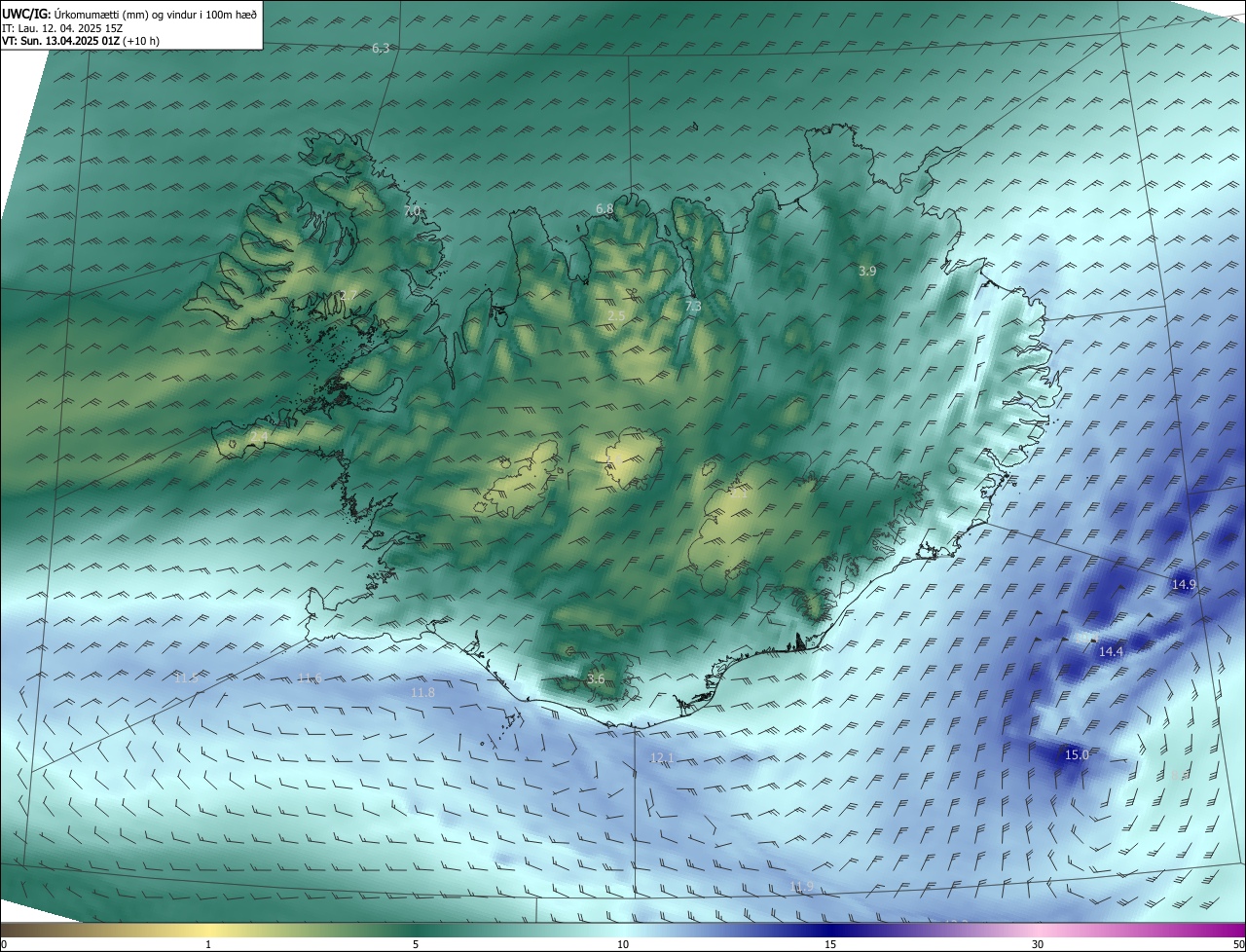
Task: Click the 50 tick label on the color scale
Action: pyautogui.click(x=1238, y=944)
